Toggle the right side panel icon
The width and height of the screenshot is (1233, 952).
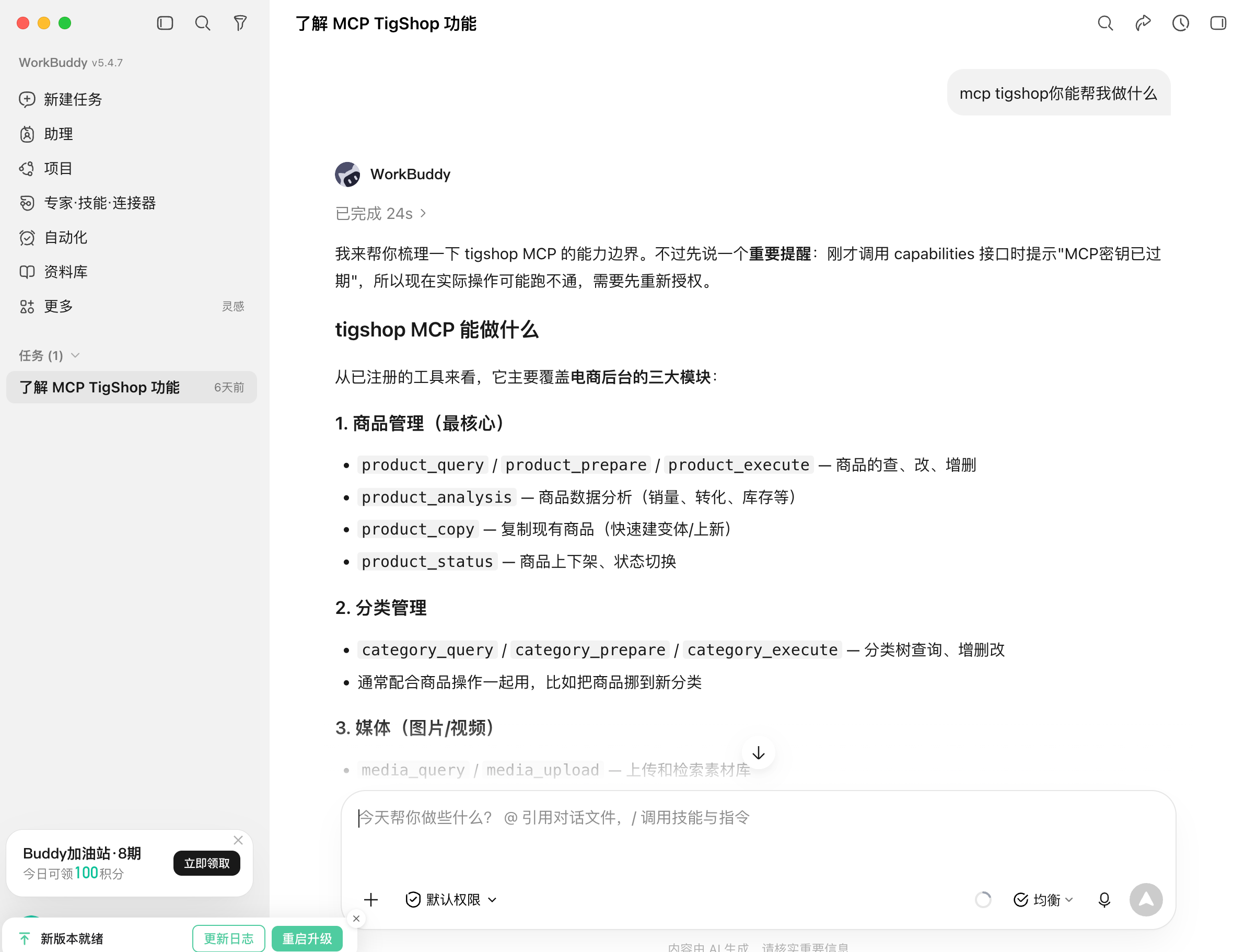point(1218,23)
